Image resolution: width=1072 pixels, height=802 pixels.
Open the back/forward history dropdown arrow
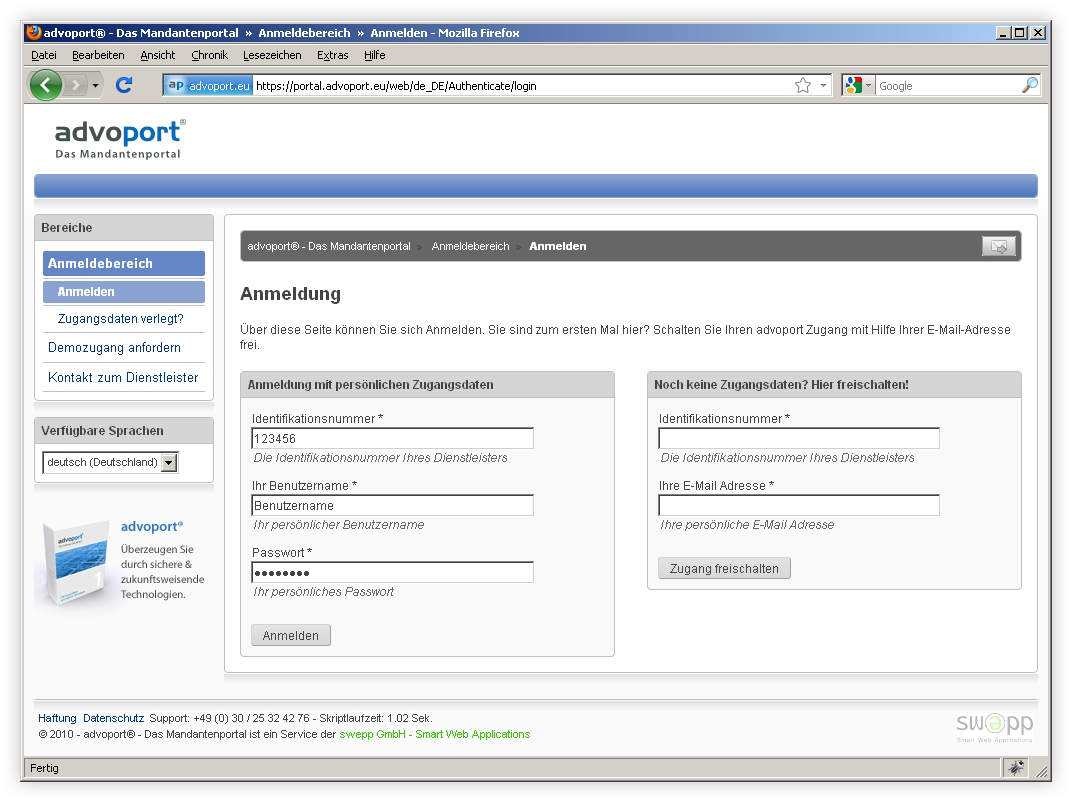tap(95, 85)
